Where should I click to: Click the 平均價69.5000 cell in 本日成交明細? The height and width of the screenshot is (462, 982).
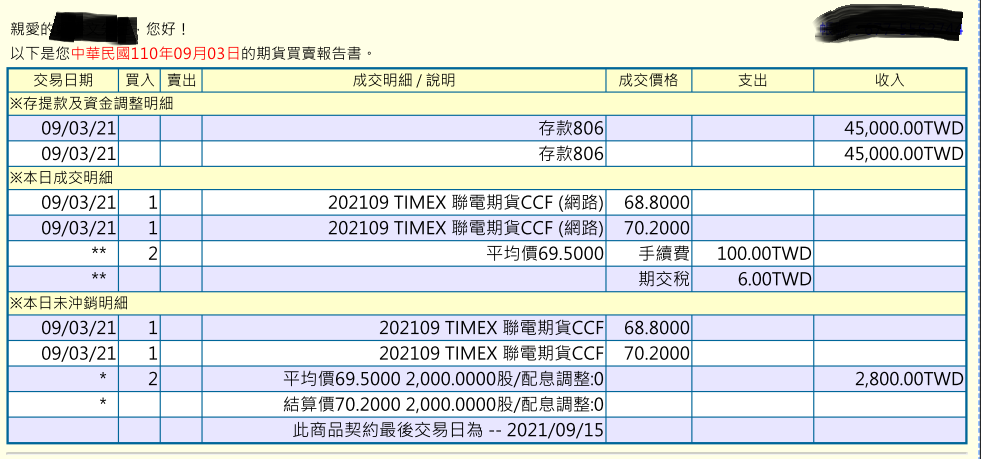545,254
